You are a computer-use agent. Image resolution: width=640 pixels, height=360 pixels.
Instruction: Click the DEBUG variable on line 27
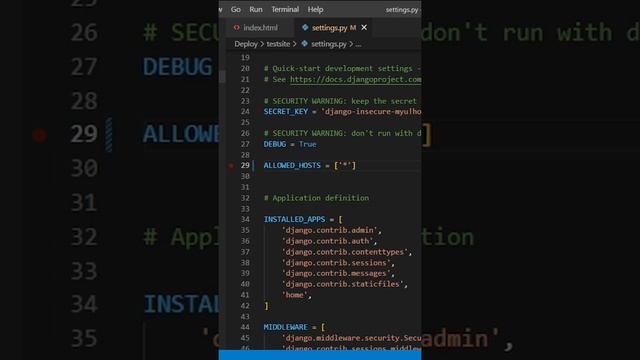(x=275, y=144)
